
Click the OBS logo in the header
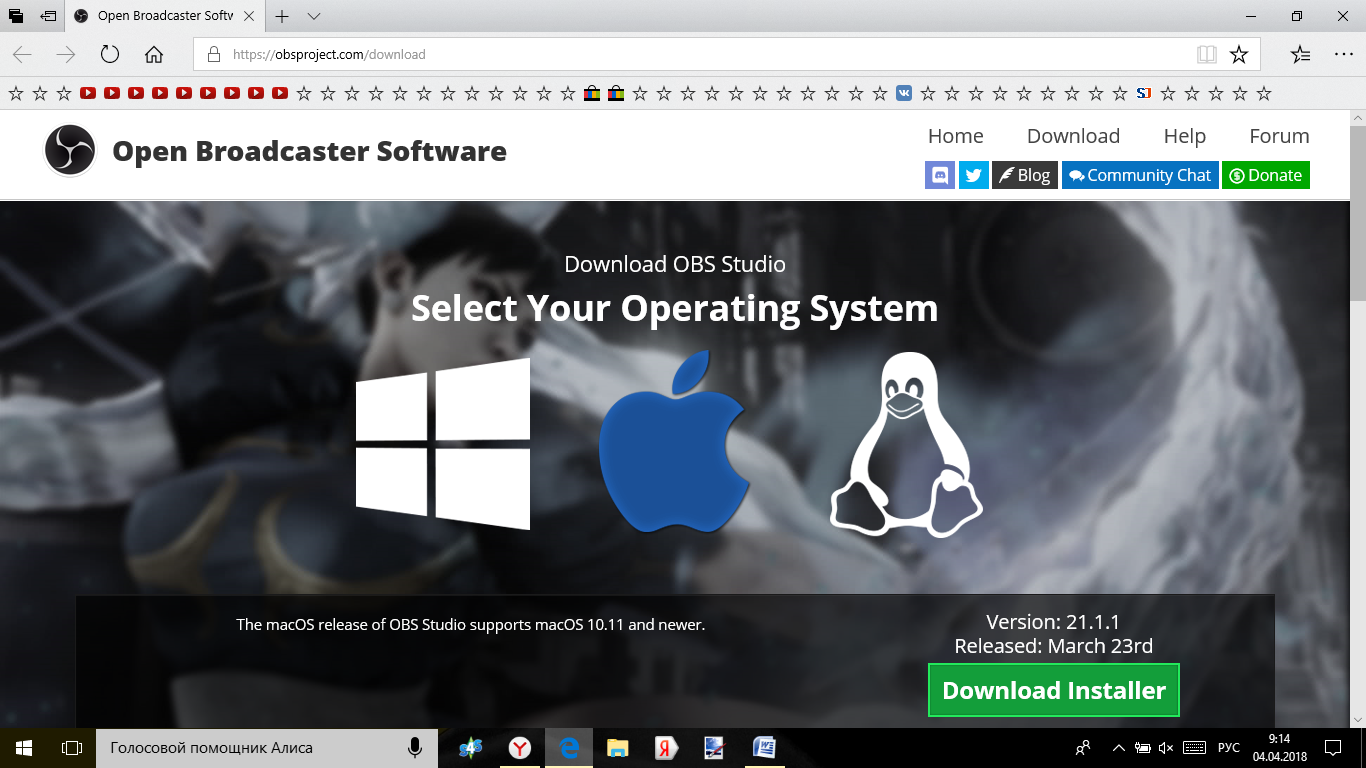[x=70, y=151]
